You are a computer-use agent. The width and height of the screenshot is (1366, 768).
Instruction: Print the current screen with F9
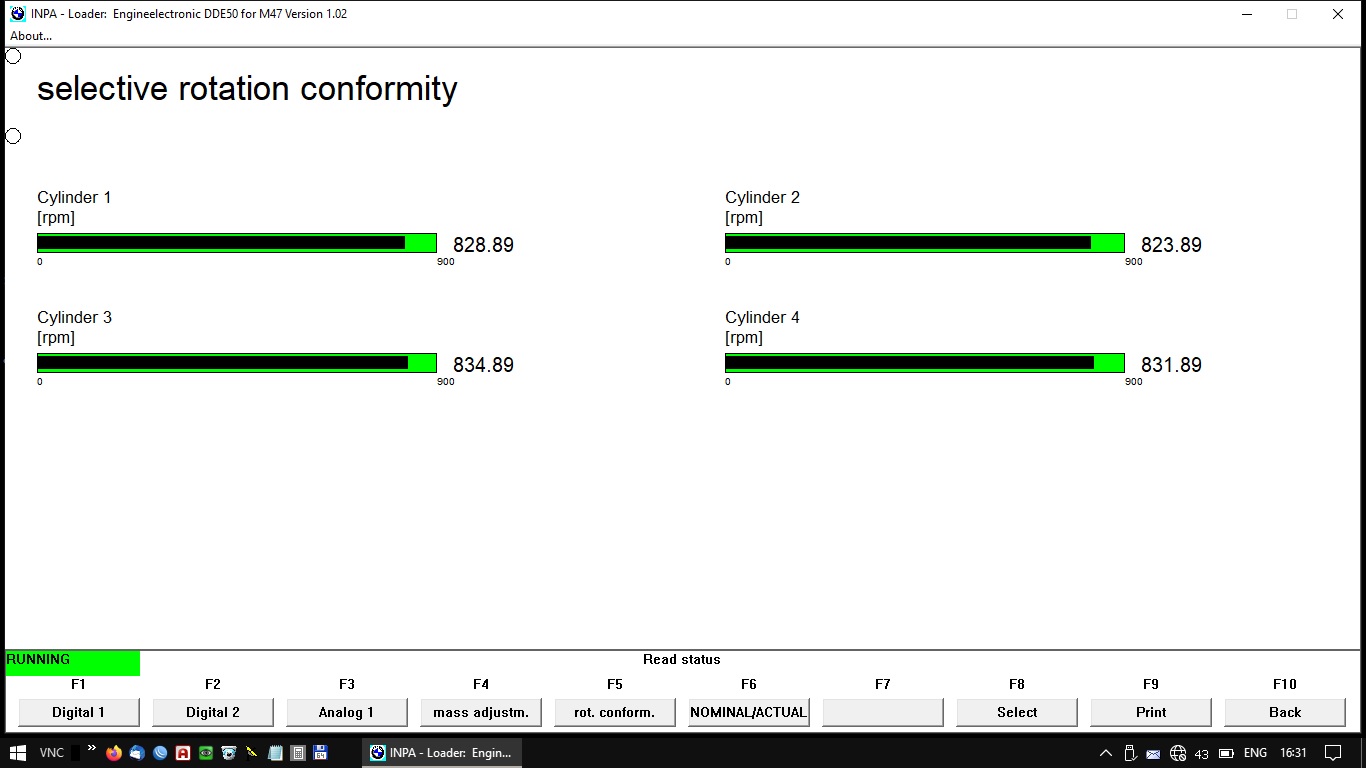[x=1151, y=712]
